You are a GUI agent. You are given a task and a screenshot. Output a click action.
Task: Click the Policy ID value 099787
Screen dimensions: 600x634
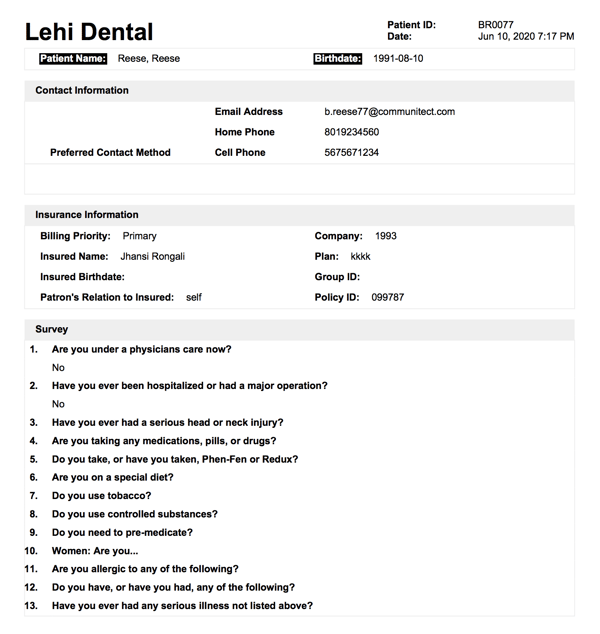pyautogui.click(x=388, y=298)
